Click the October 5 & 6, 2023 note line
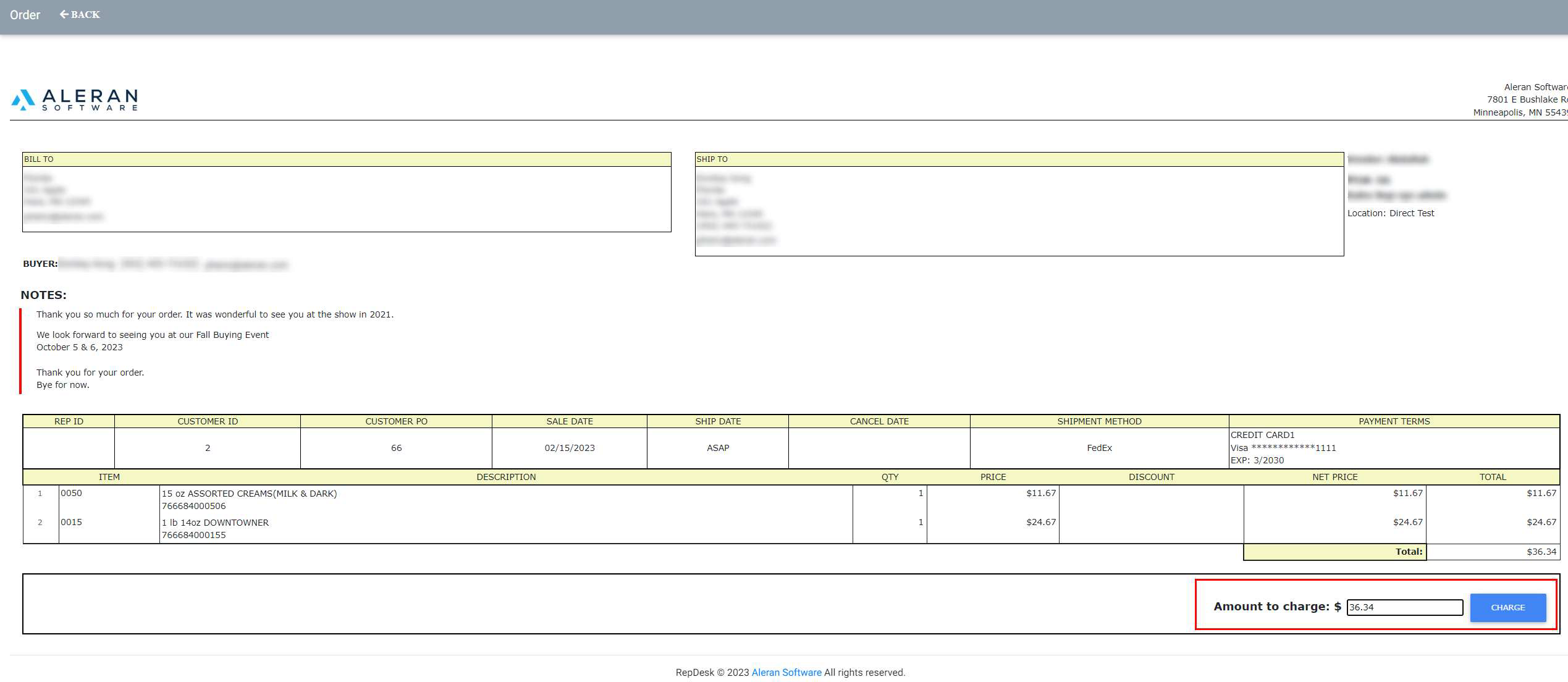The image size is (1568, 682). [x=80, y=347]
